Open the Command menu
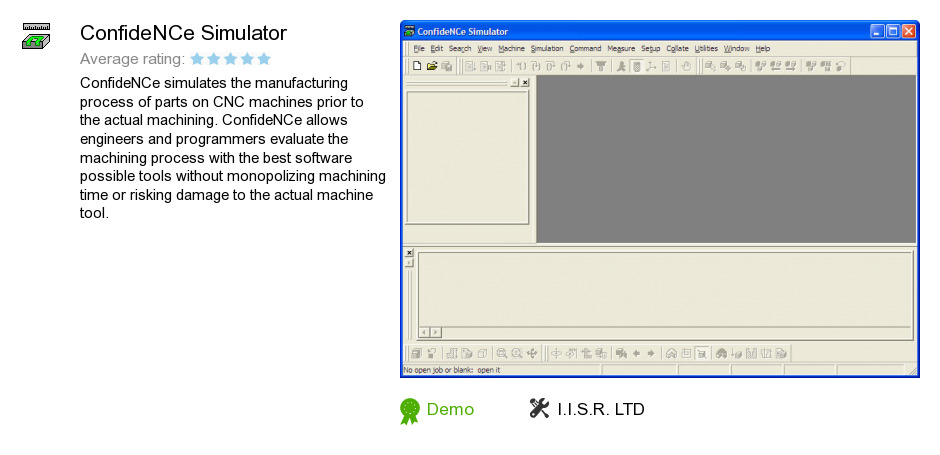 click(x=585, y=49)
